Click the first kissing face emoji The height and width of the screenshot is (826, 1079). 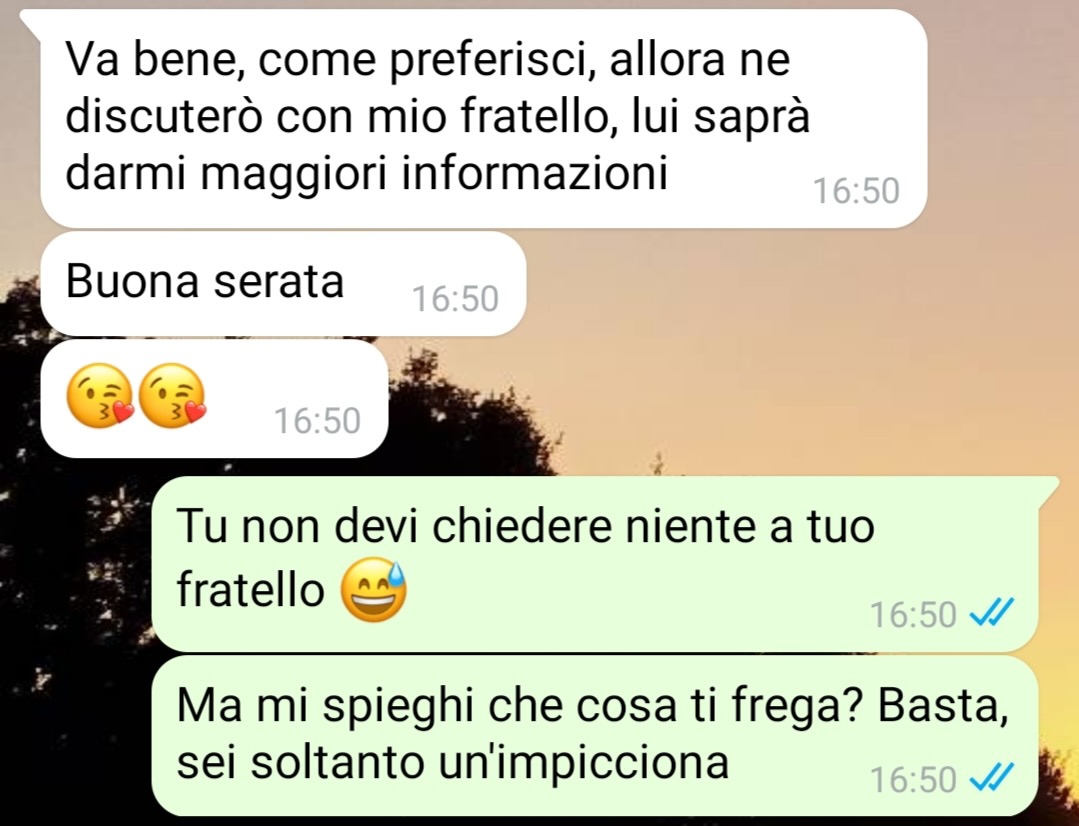(100, 396)
